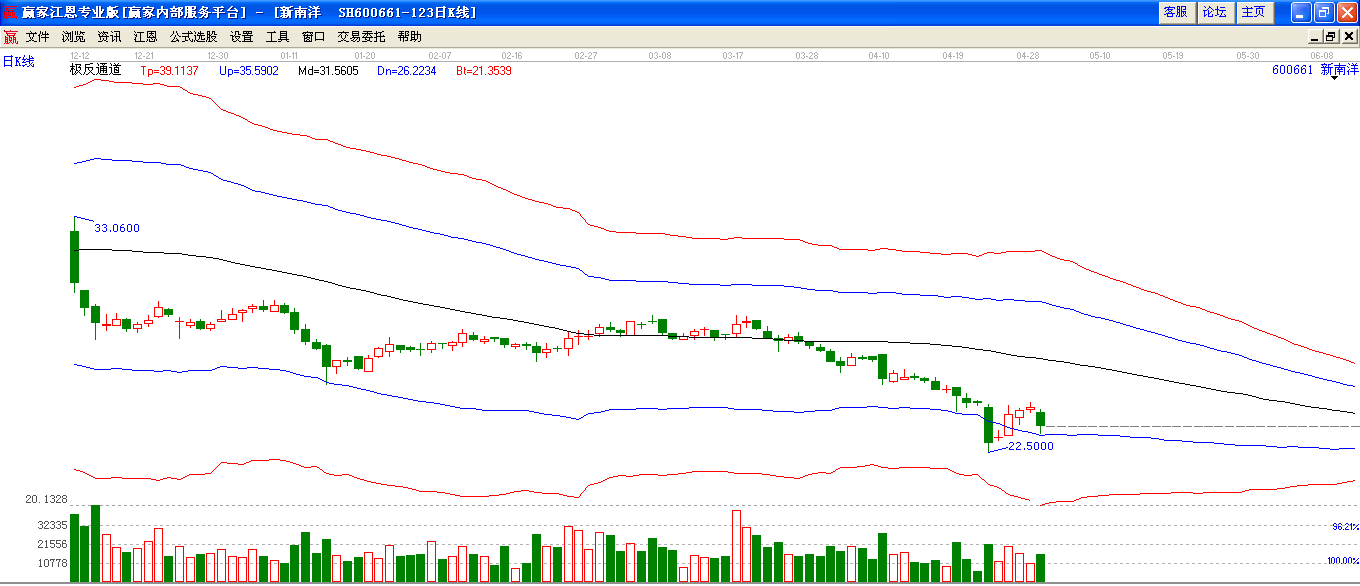Screen dimensions: 1360x586
Task: Open the 设置 menu
Action: [x=242, y=36]
